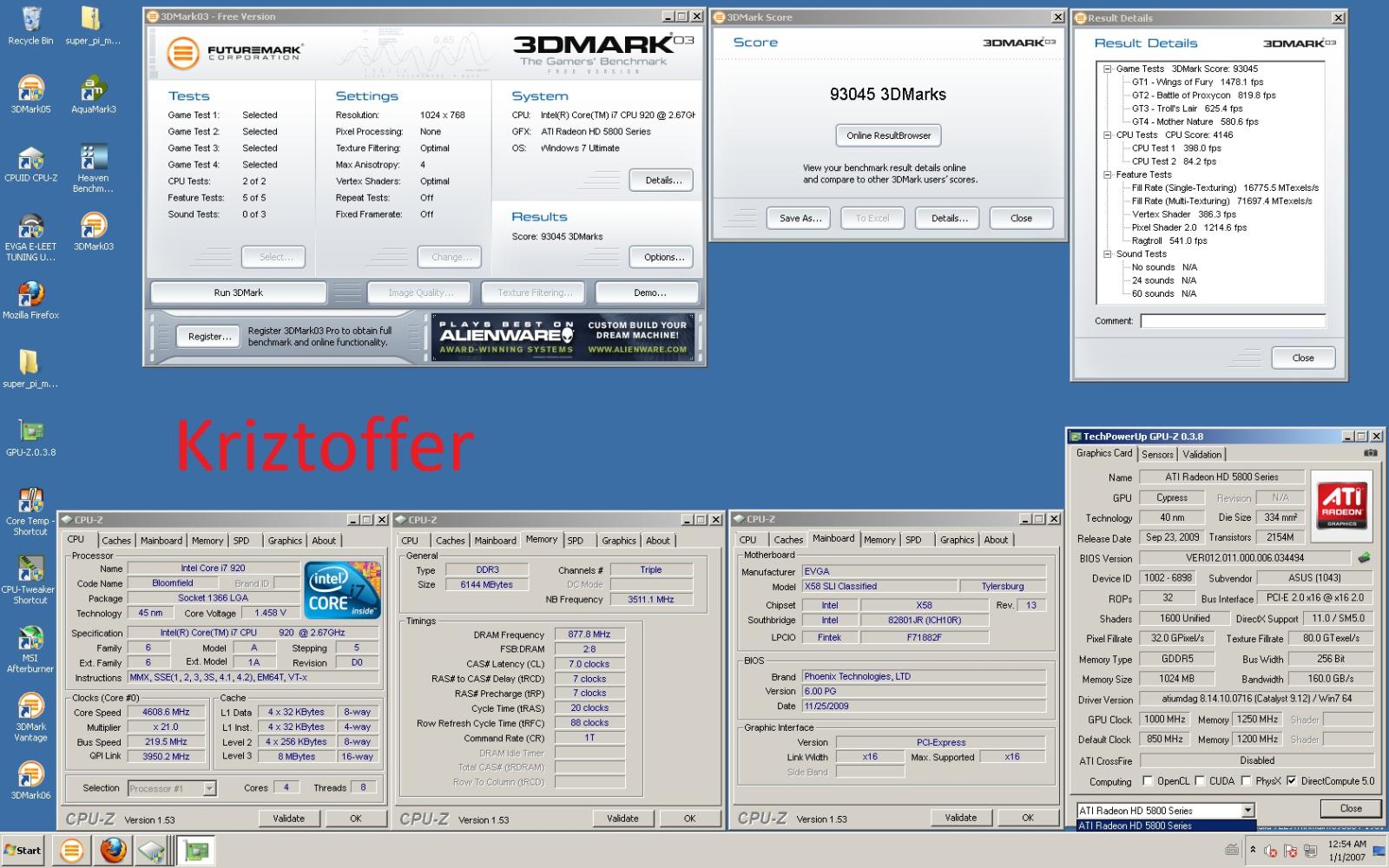Viewport: 1389px width, 868px height.
Task: Click the Run 3DMark button
Action: pyautogui.click(x=239, y=293)
